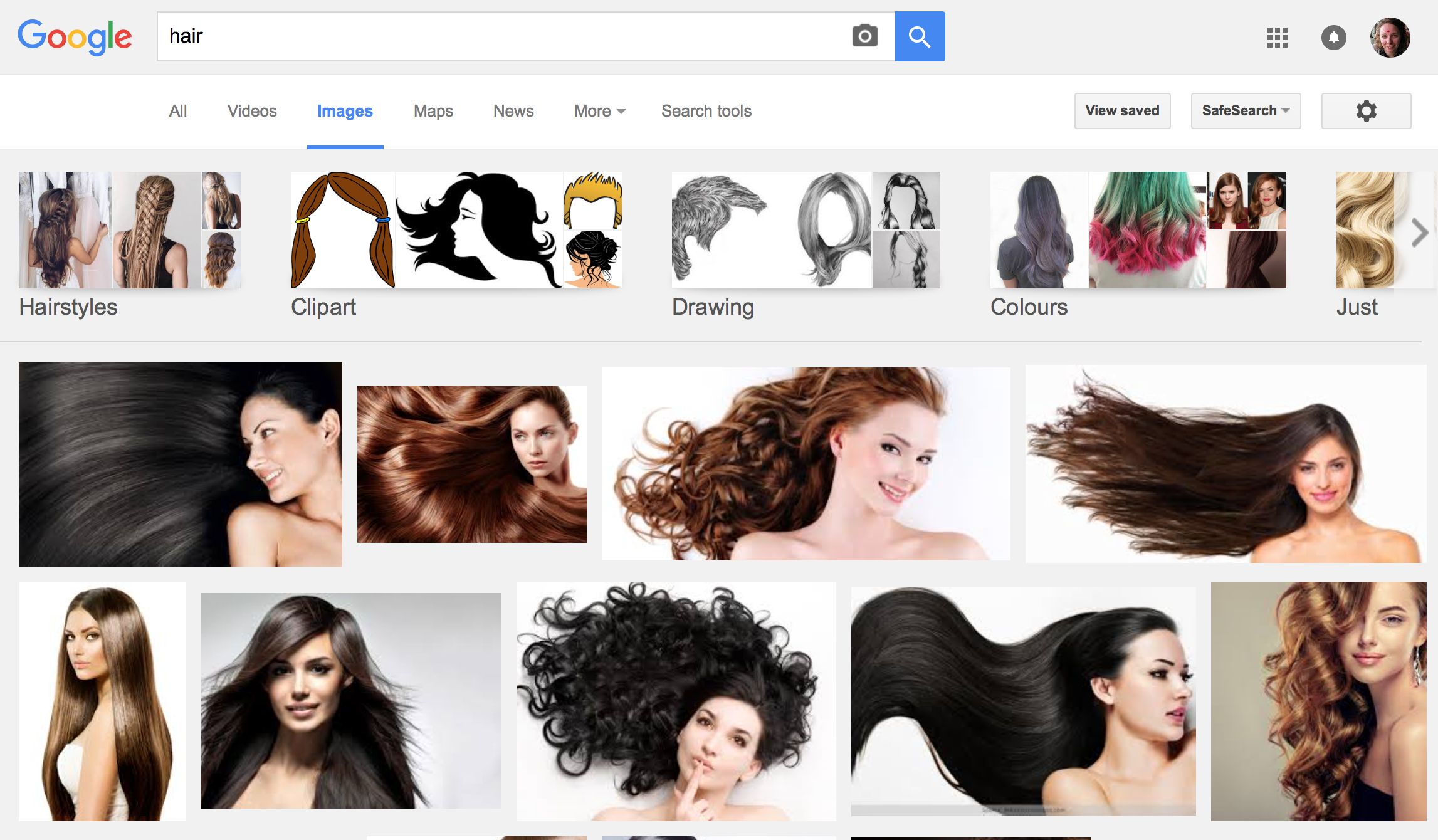1438x840 pixels.
Task: Switch to the News tab
Action: (x=513, y=111)
